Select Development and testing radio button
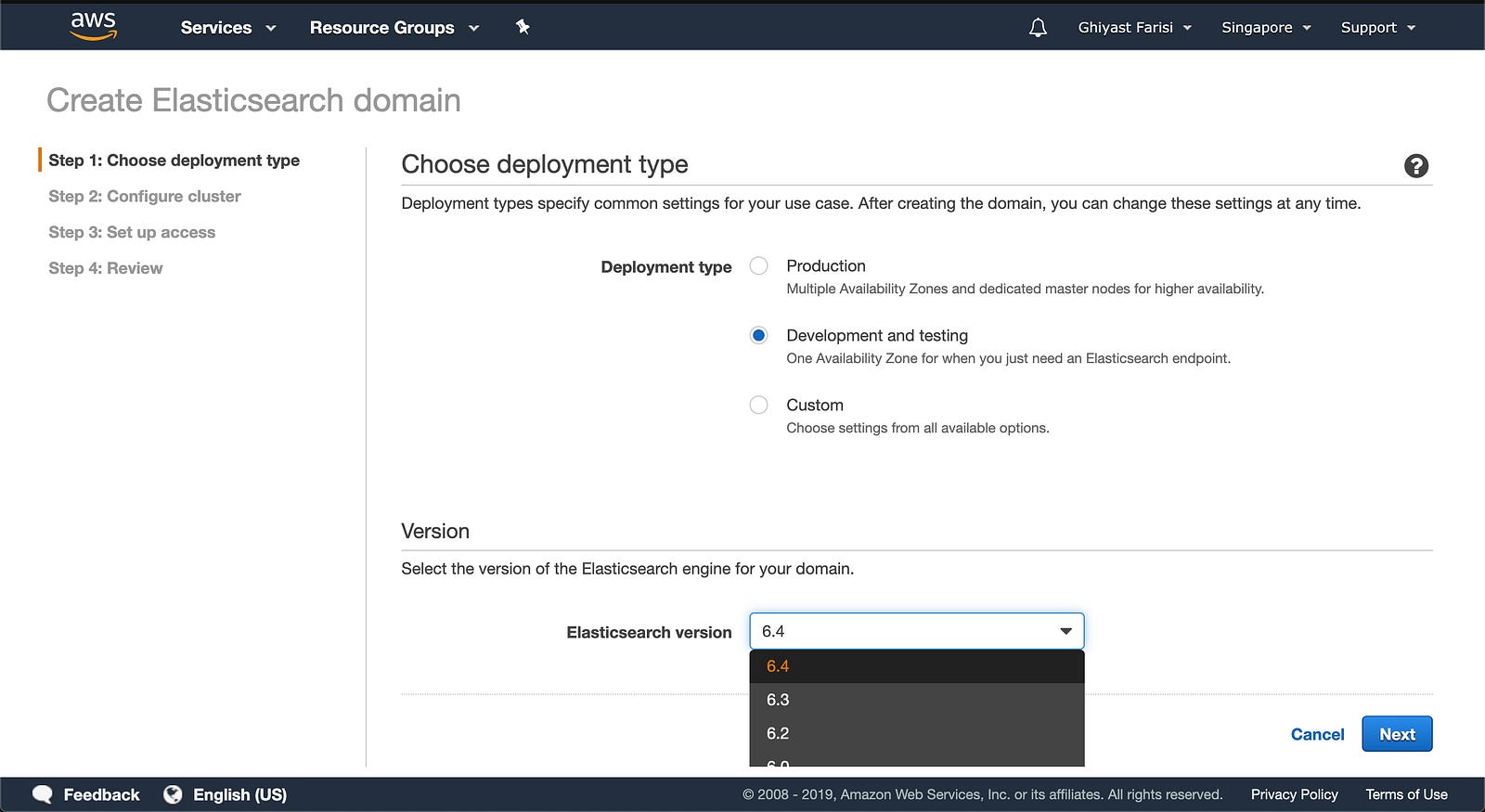 pos(759,336)
